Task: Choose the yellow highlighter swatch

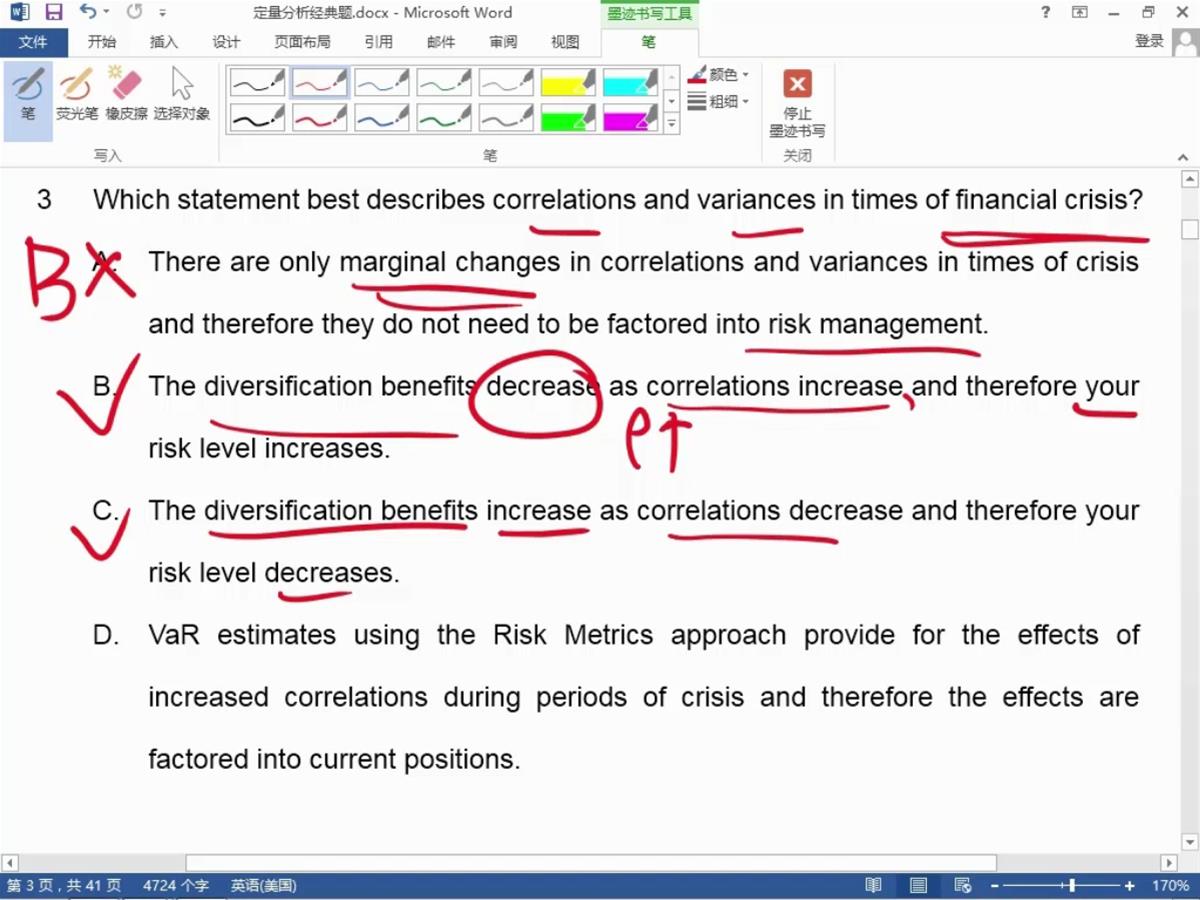Action: click(569, 82)
